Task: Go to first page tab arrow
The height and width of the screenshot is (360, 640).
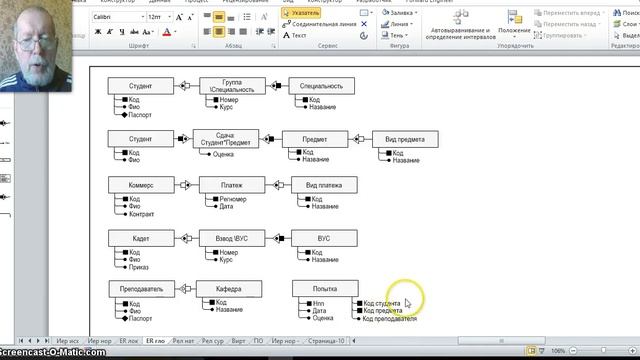Action: tap(21, 341)
